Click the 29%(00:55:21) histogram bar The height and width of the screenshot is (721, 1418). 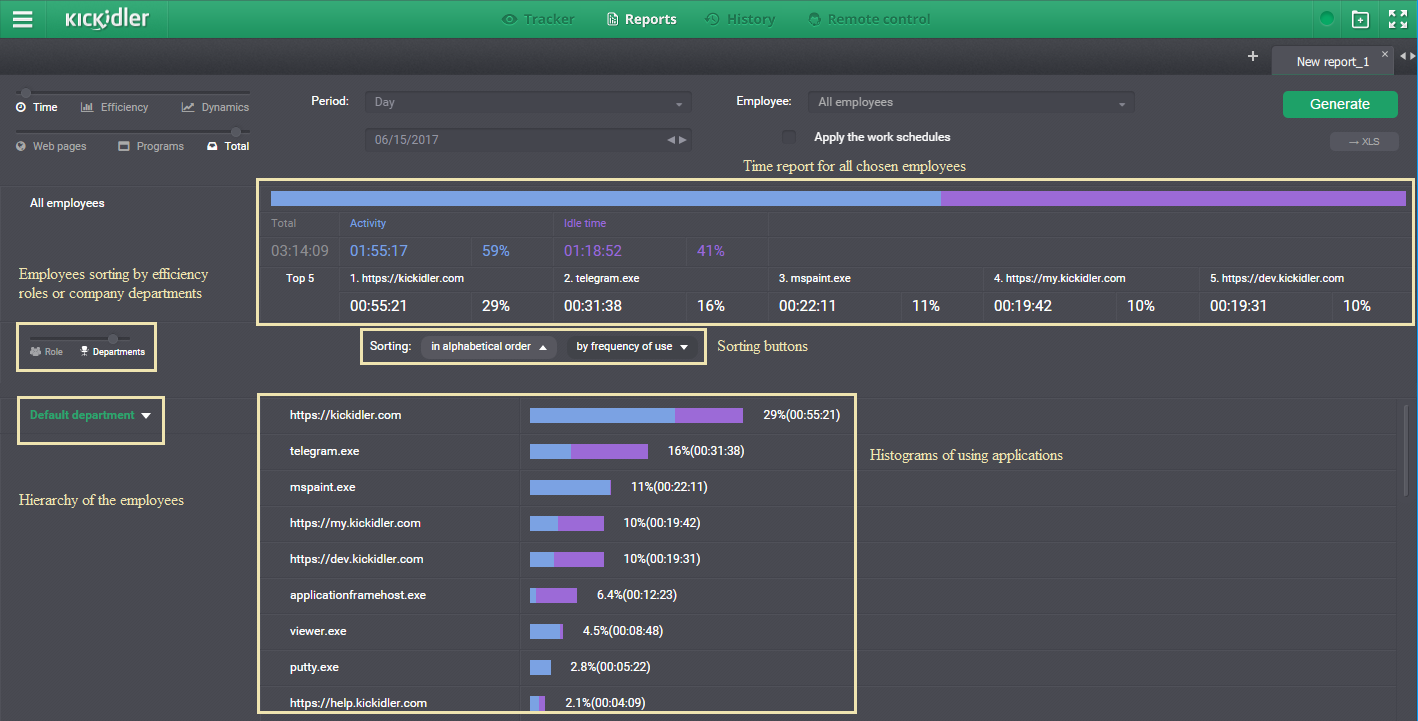coord(636,415)
